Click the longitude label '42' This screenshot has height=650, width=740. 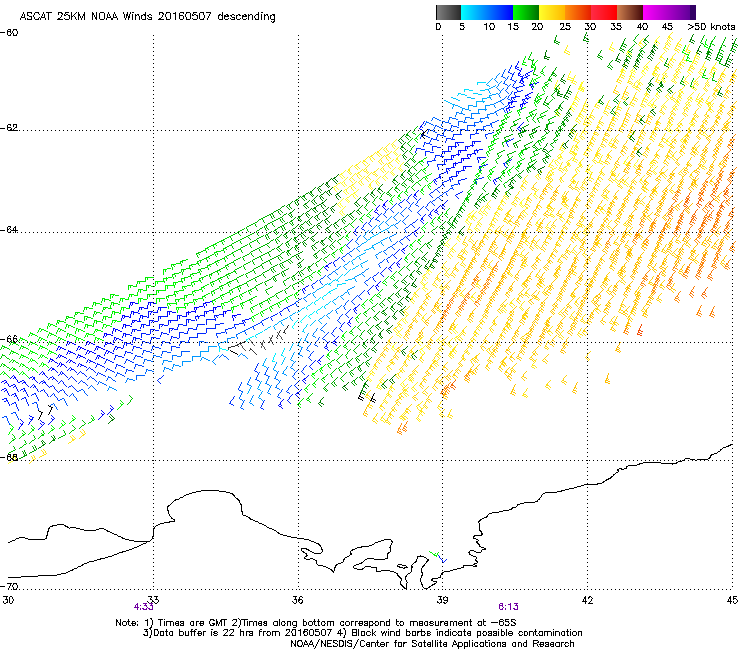[x=587, y=600]
